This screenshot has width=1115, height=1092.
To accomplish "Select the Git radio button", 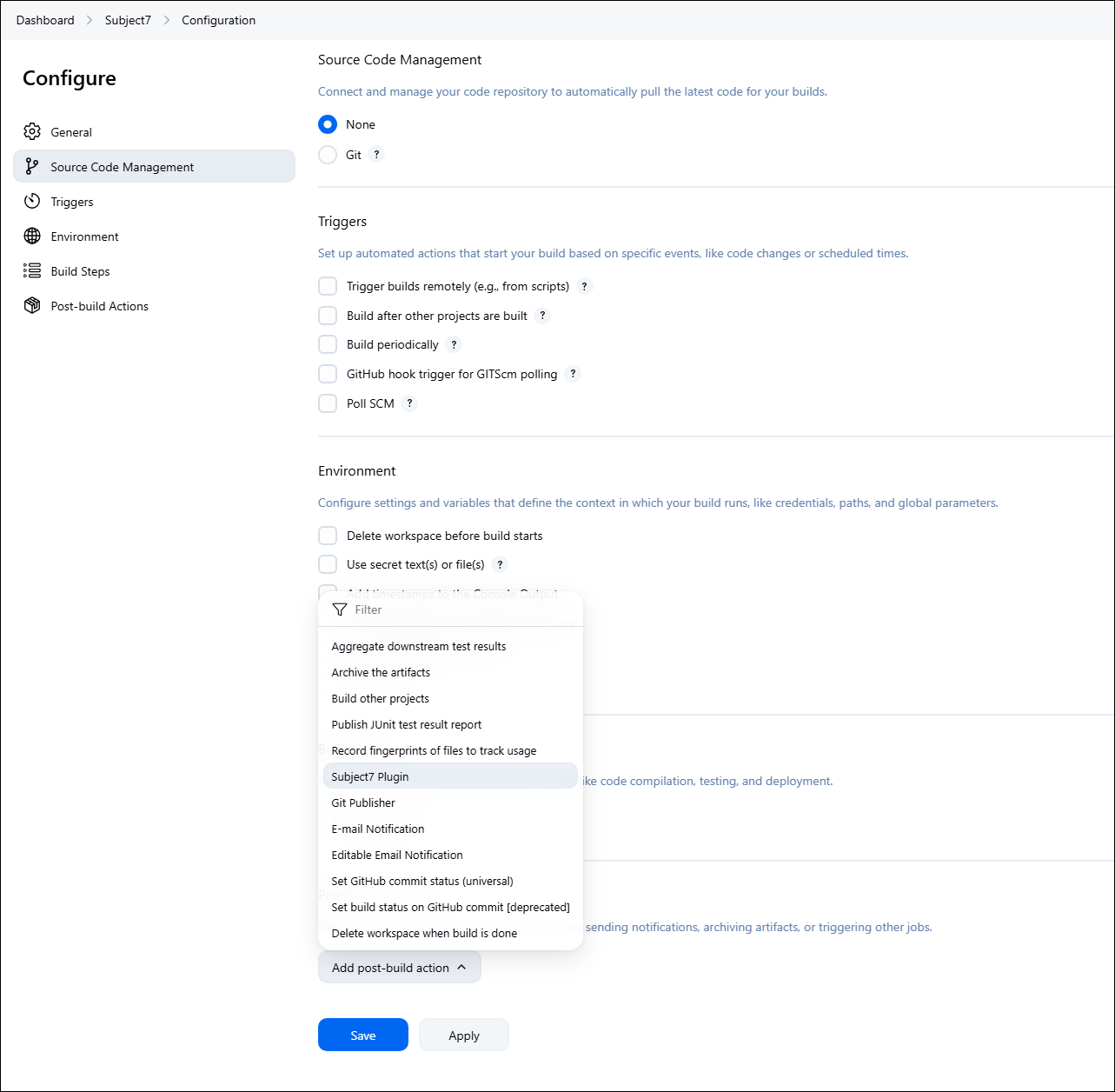I will (x=328, y=155).
